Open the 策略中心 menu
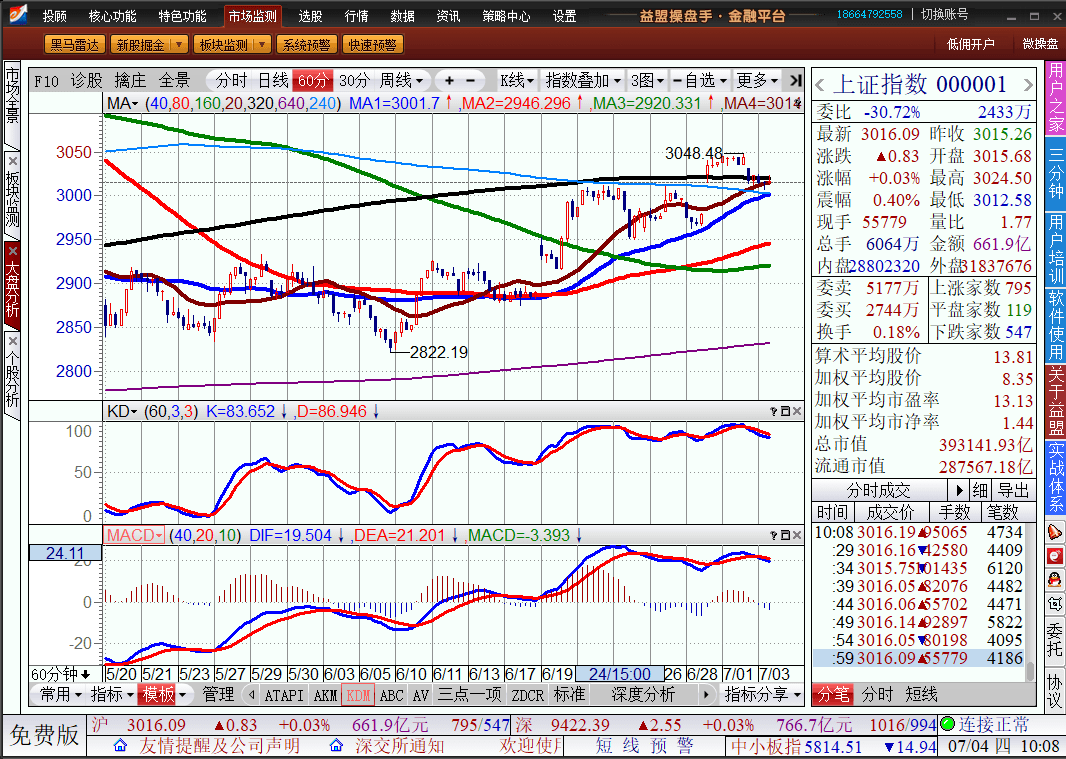This screenshot has height=759, width=1066. tap(506, 16)
